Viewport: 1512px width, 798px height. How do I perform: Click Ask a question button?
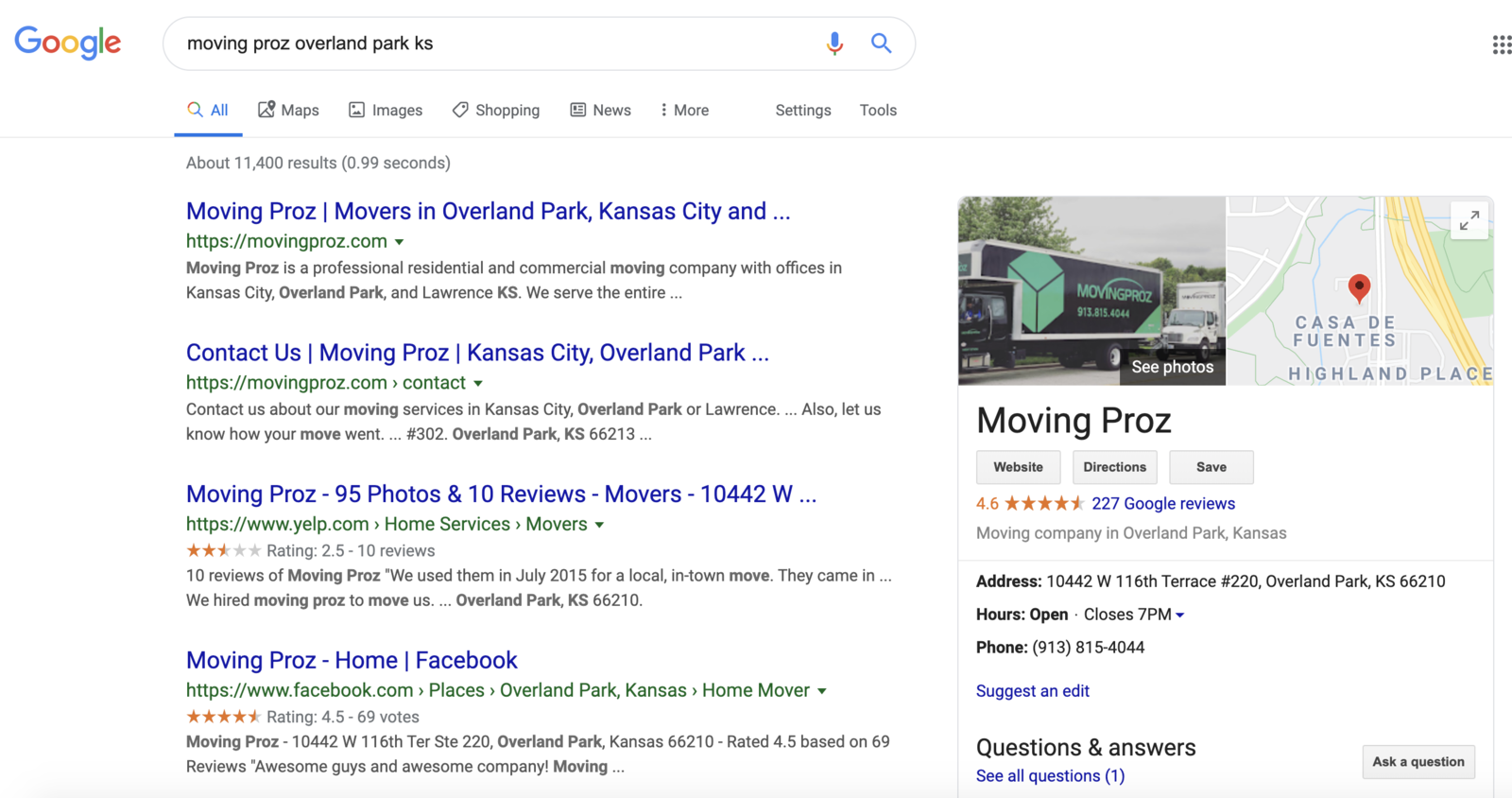tap(1417, 762)
